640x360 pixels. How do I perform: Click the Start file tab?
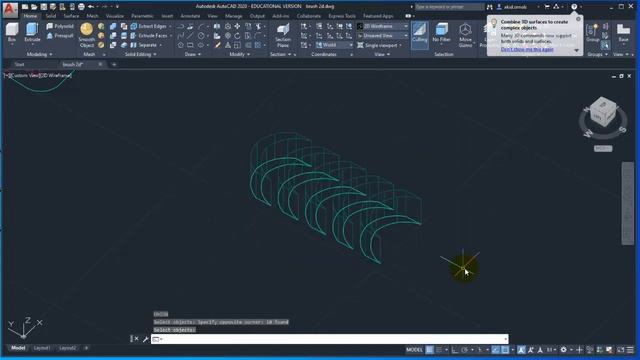coord(19,64)
